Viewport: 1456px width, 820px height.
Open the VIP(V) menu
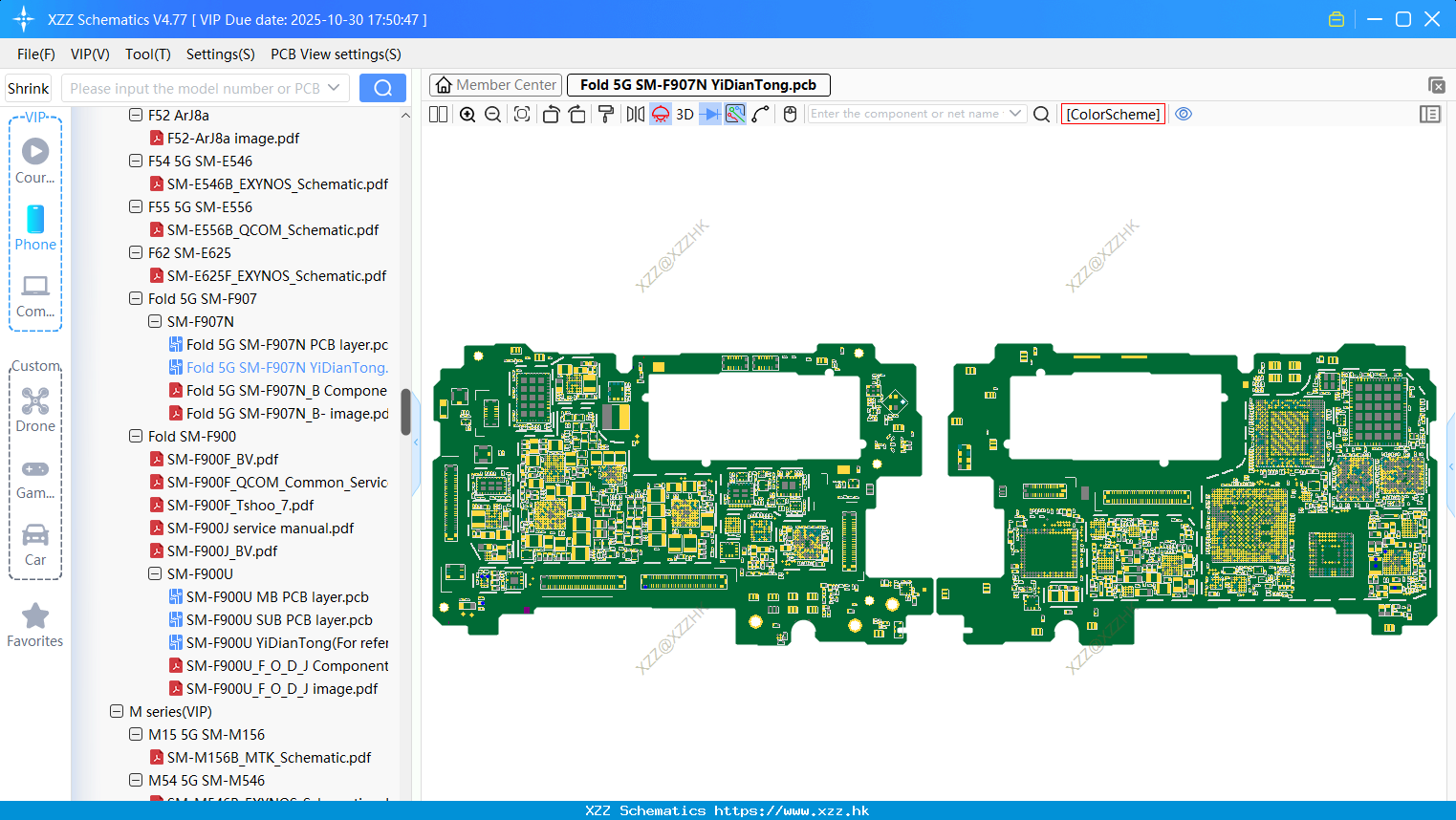coord(90,54)
